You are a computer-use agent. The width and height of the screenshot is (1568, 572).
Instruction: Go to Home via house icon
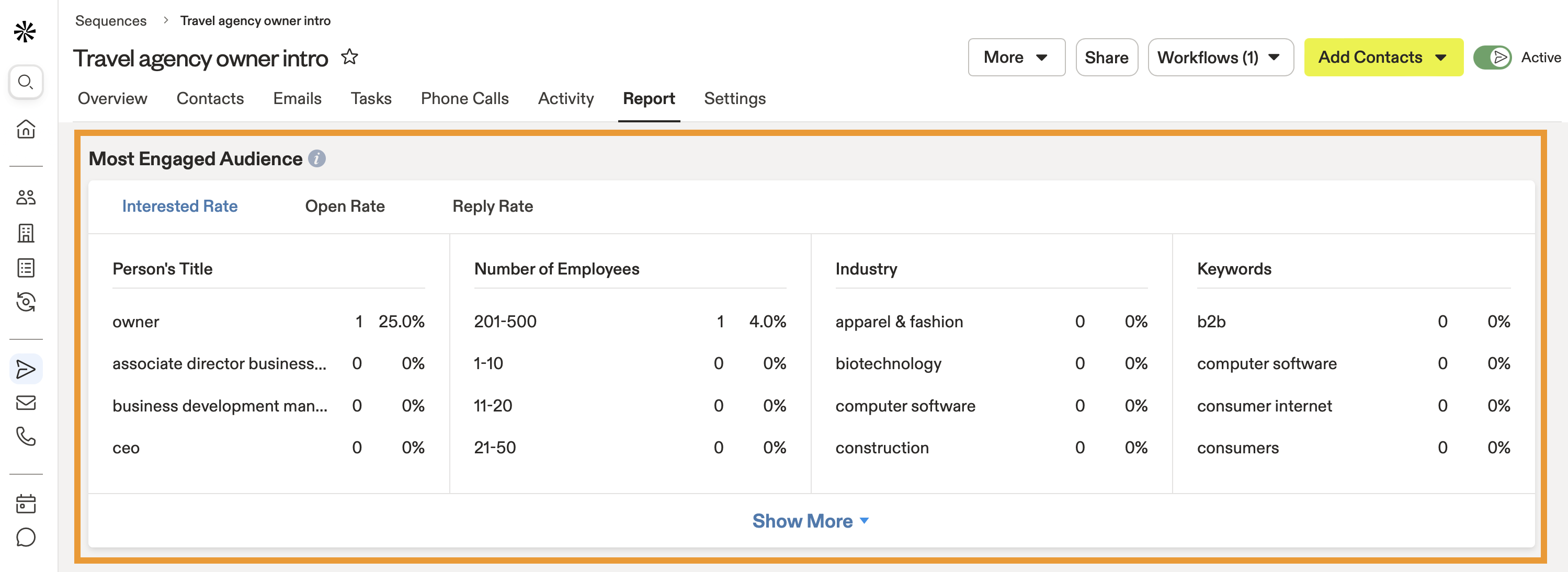(26, 129)
